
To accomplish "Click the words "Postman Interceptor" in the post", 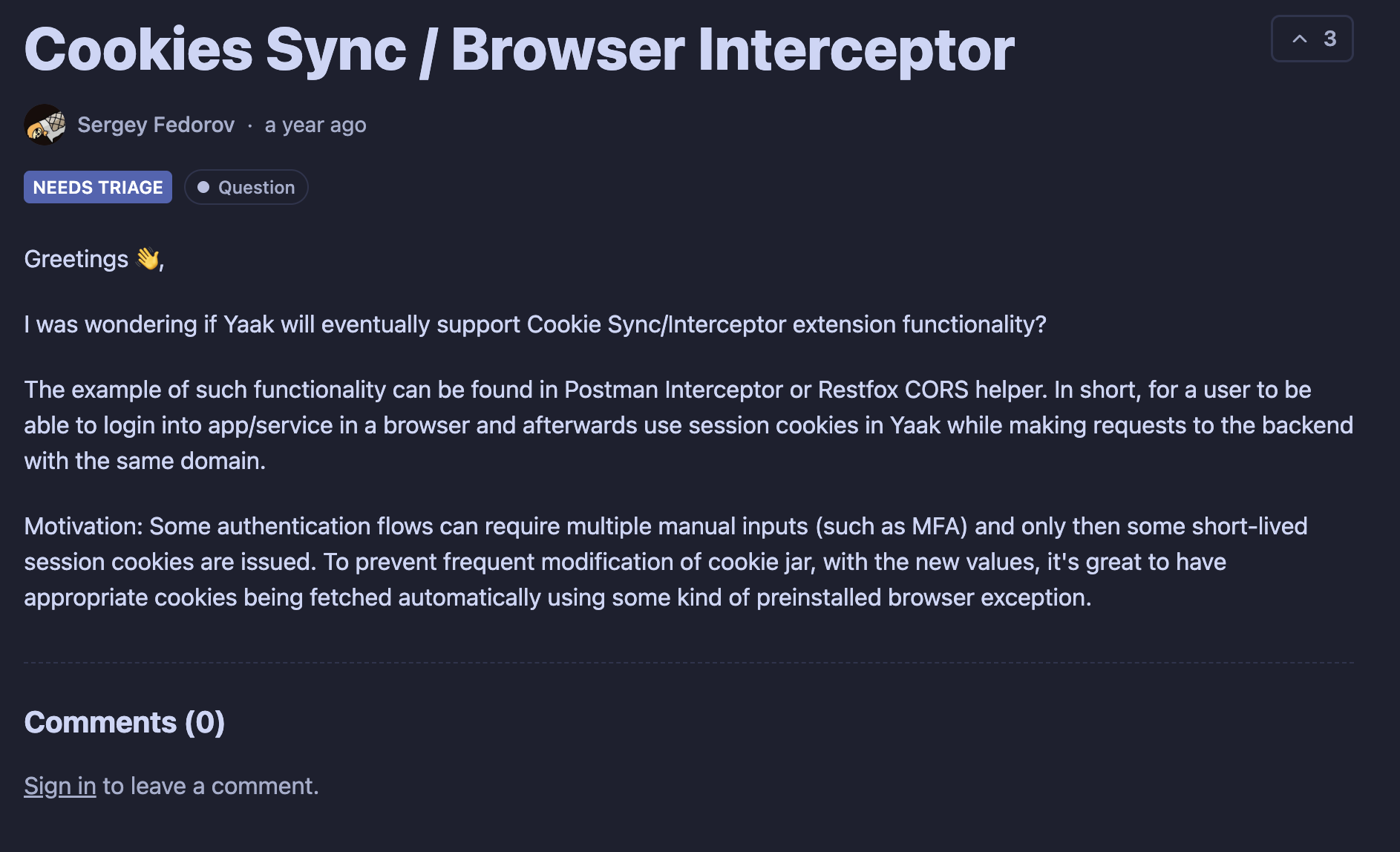I will pos(673,390).
